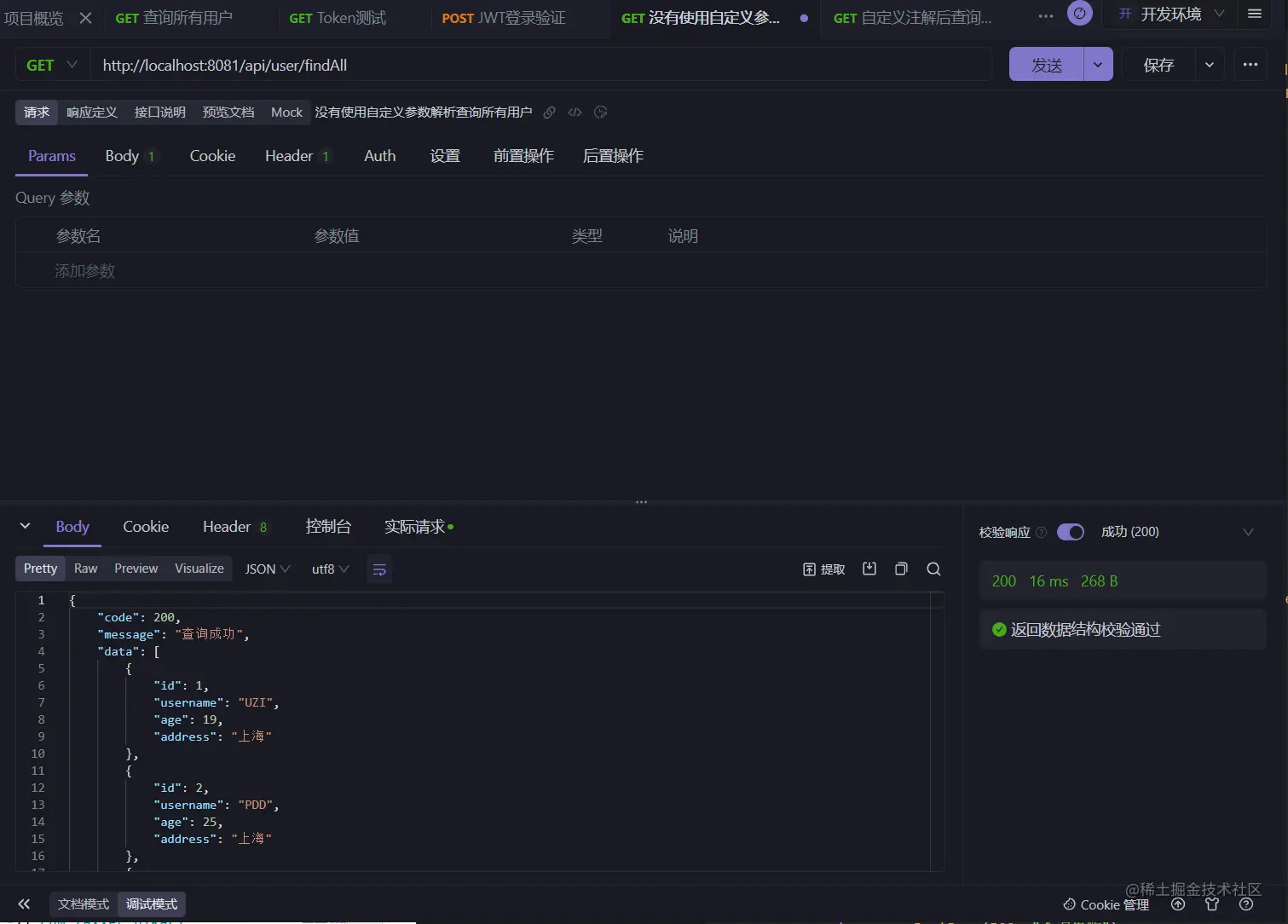Close the 项目概览 tab

tap(85, 18)
